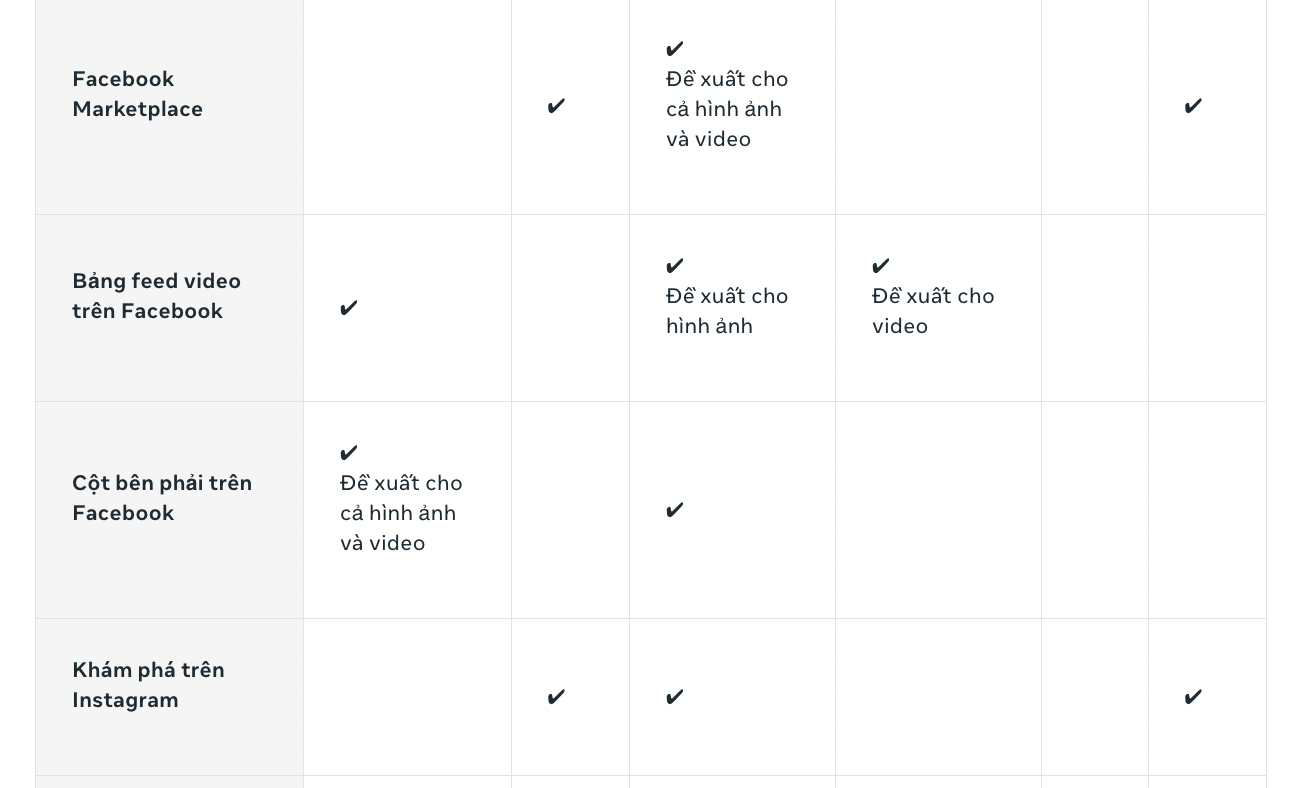Click checkmark in Facebook Marketplace last column
The image size is (1298, 788).
click(x=1192, y=106)
